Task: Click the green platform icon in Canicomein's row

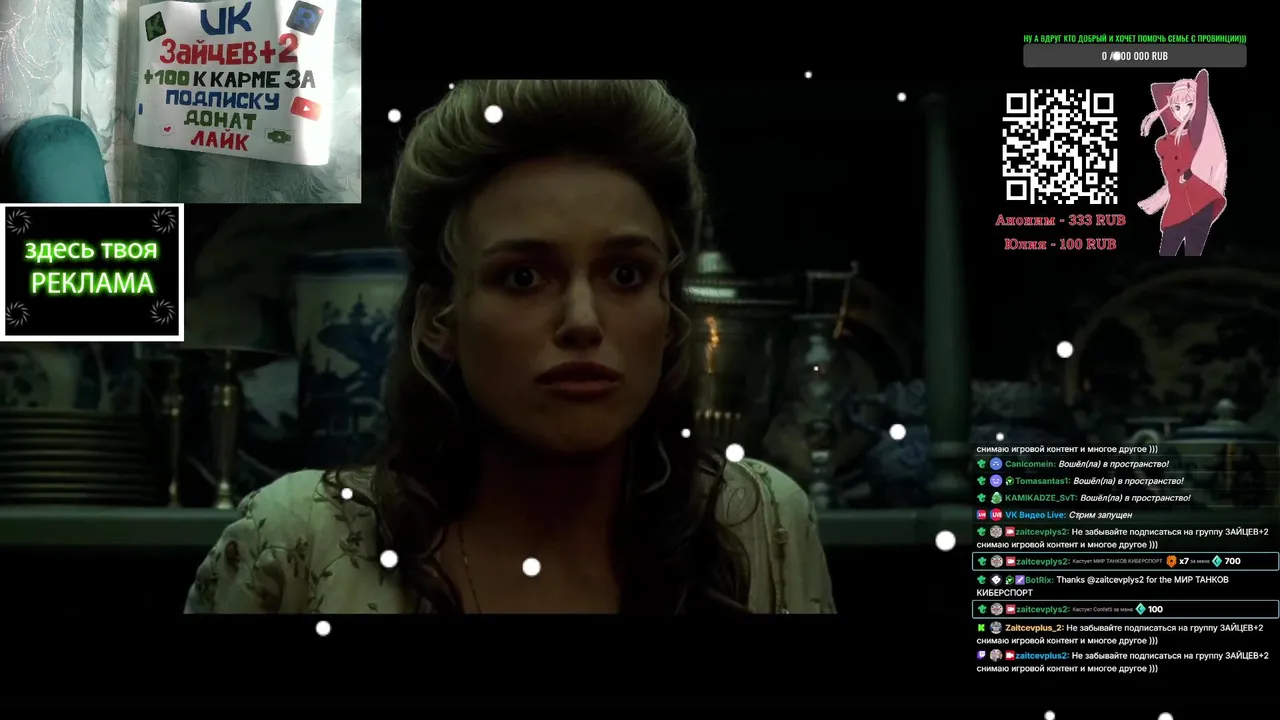Action: 982,464
